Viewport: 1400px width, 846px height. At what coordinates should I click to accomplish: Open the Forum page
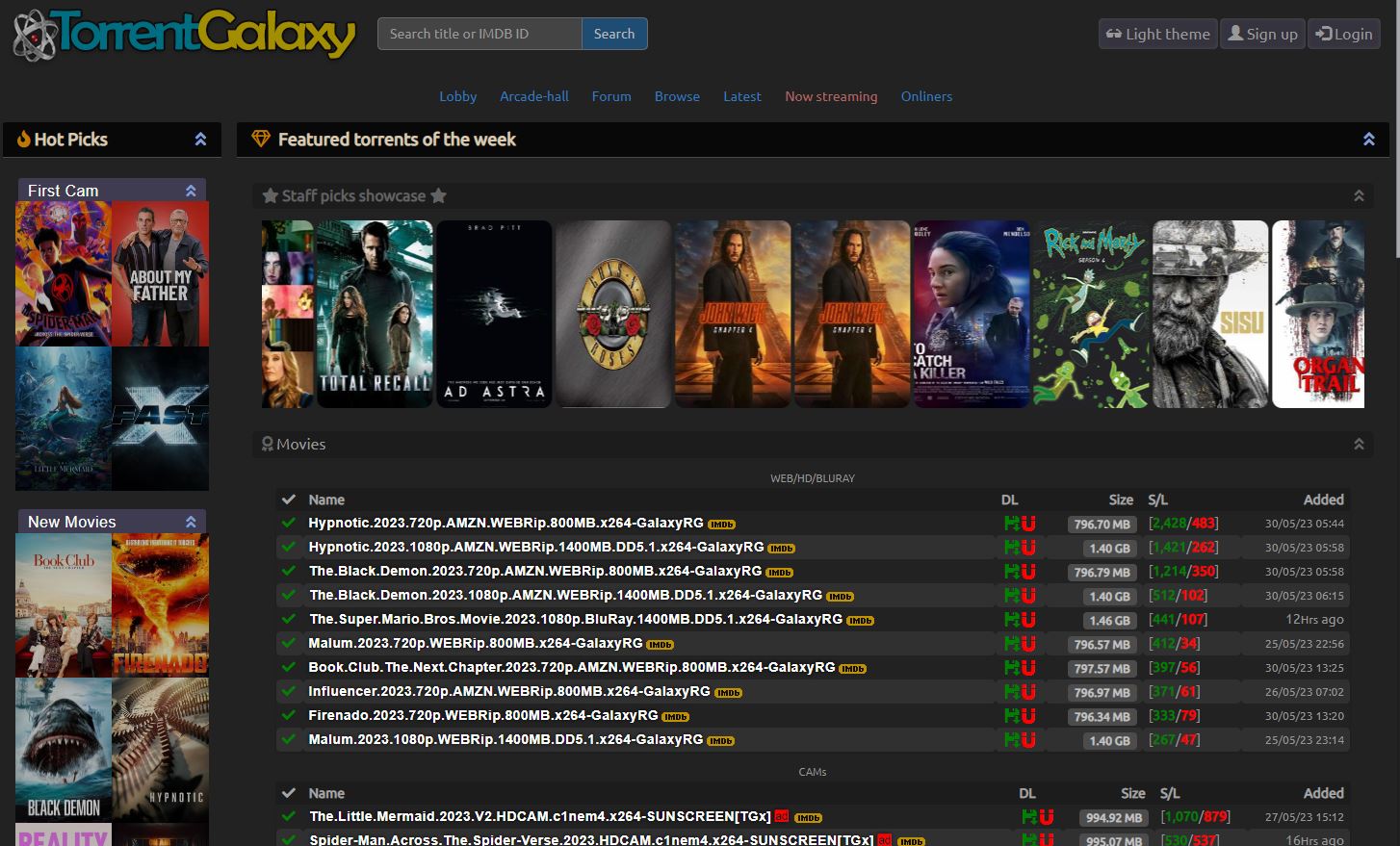coord(611,96)
